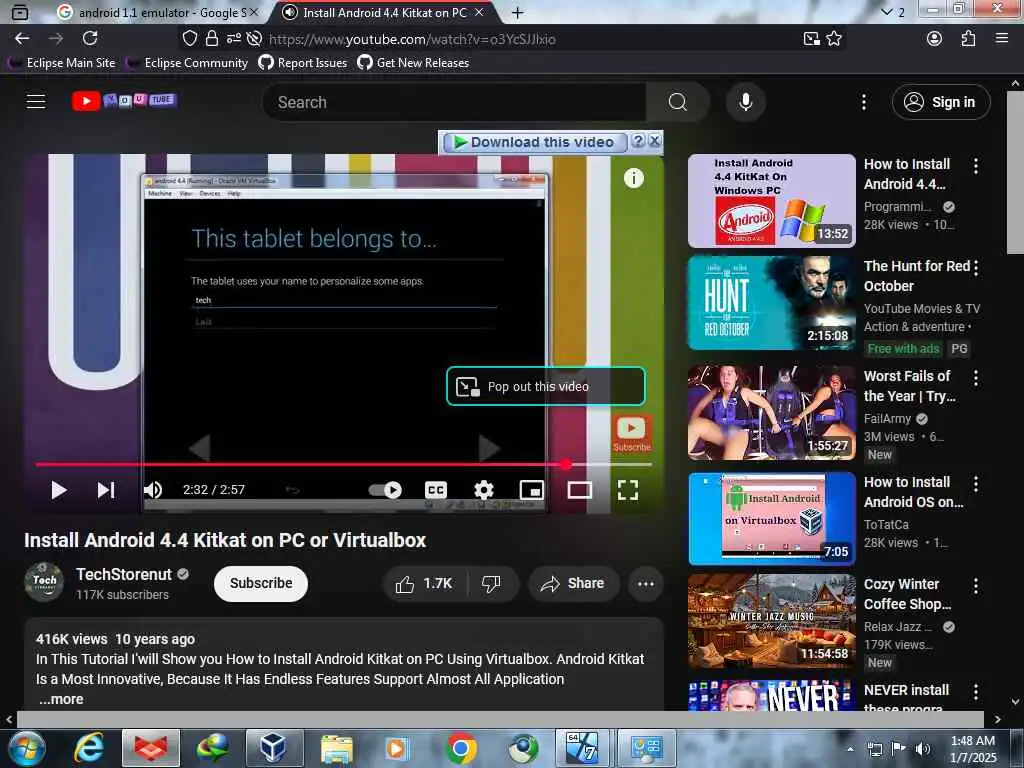Toggle closed captions CC button
The image size is (1024, 768).
click(x=436, y=490)
